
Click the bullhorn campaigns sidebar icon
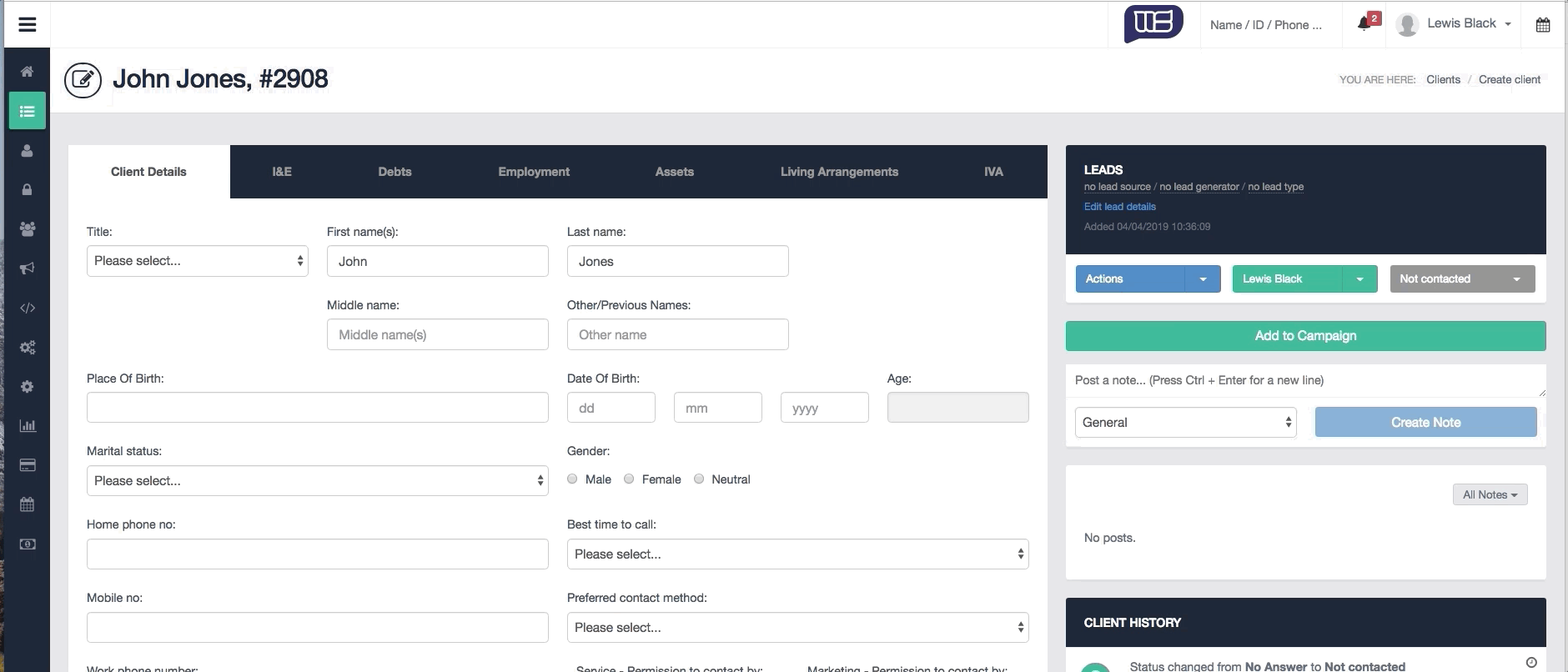[28, 268]
